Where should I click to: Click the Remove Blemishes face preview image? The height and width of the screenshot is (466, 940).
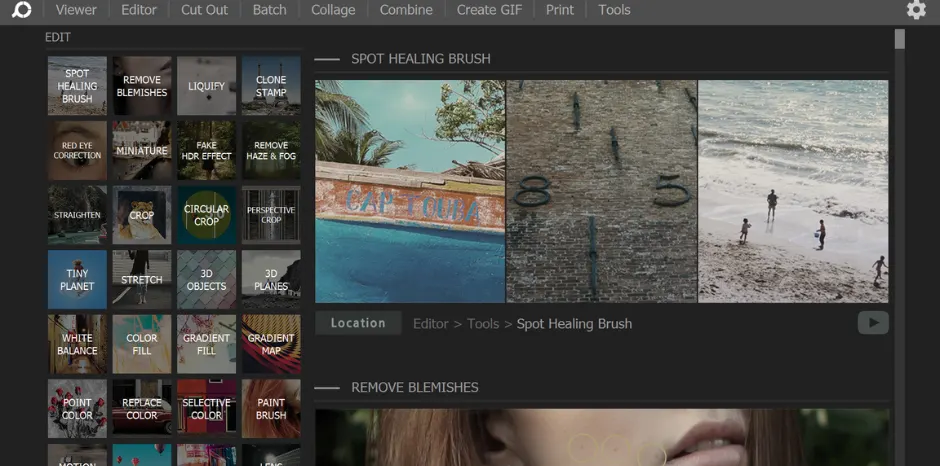tap(602, 438)
